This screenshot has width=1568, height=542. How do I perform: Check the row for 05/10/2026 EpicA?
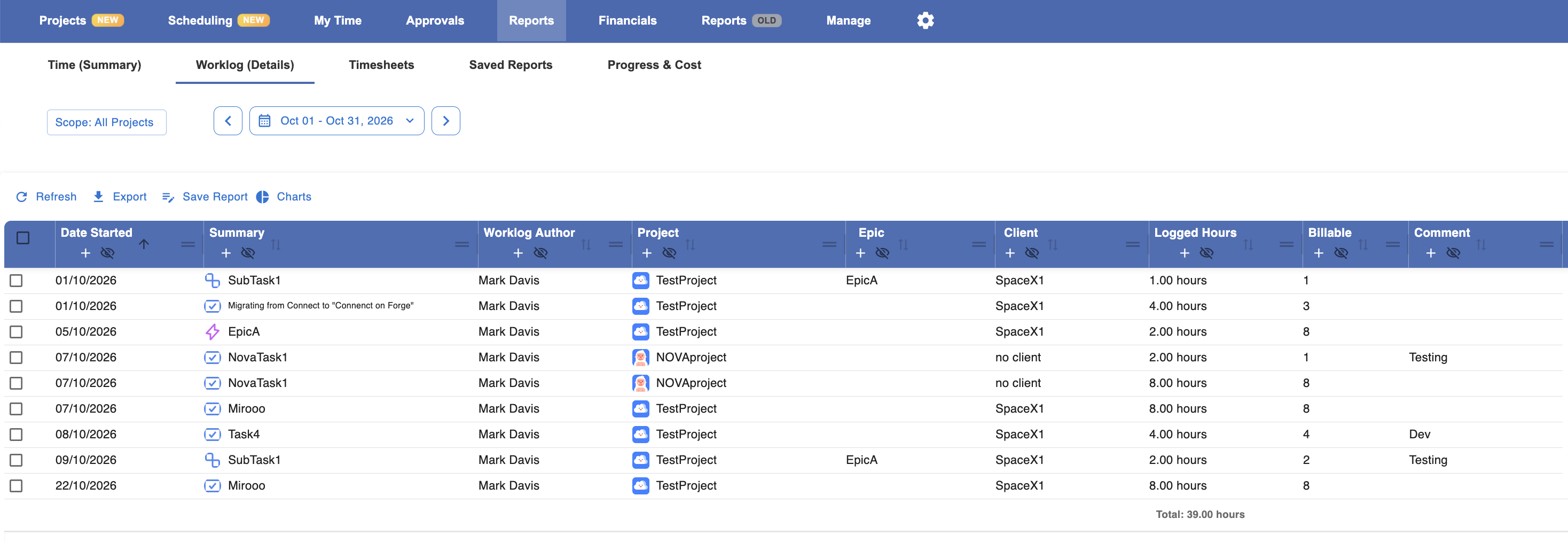17,332
